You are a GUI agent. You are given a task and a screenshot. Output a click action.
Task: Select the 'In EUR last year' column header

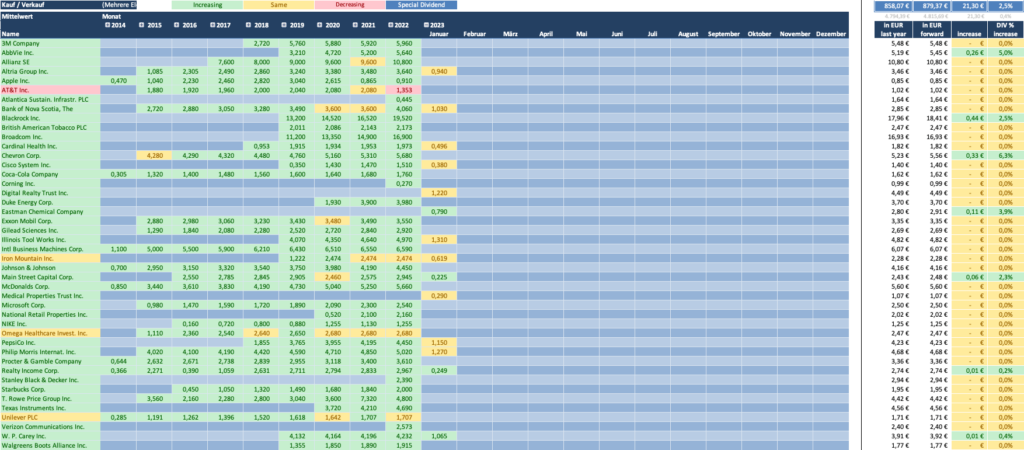(x=891, y=29)
